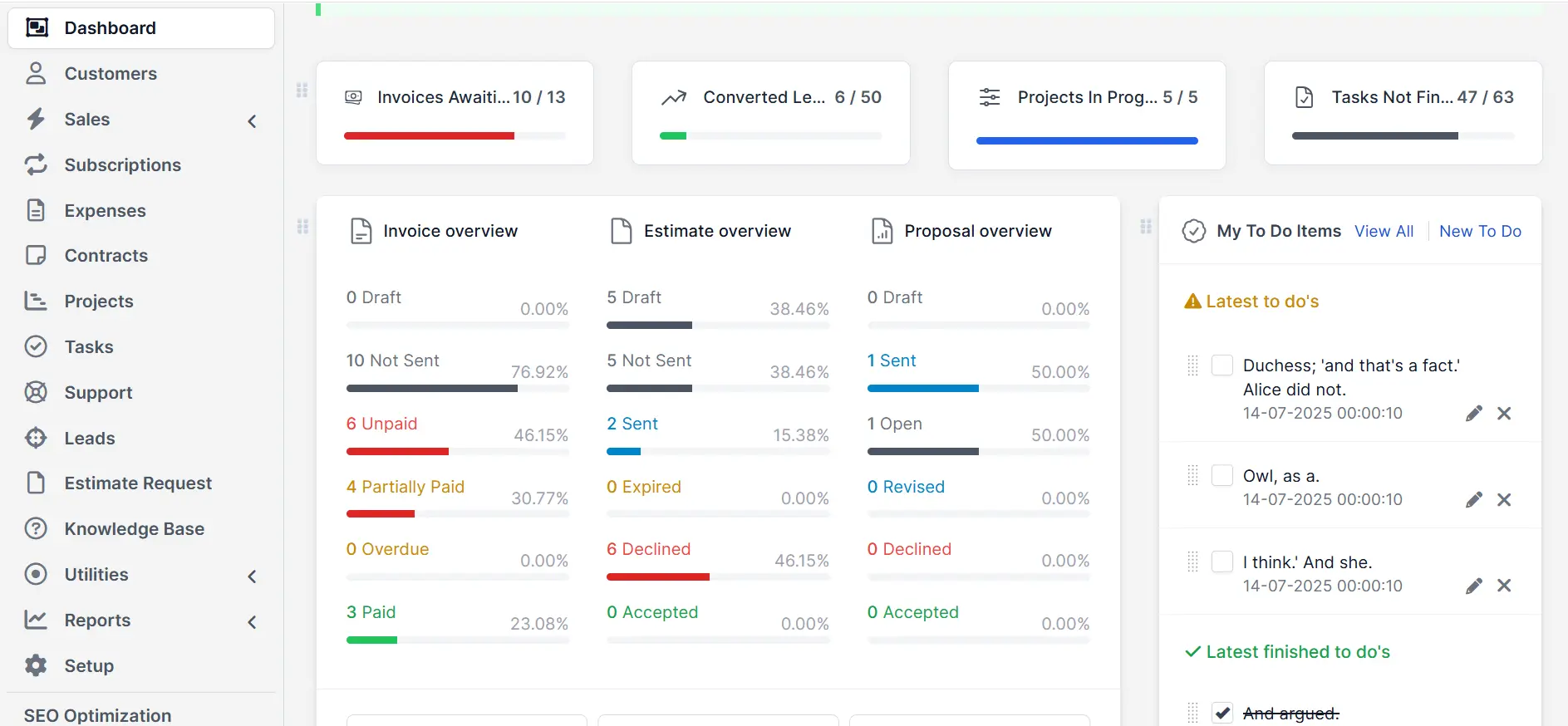The height and width of the screenshot is (726, 1568).
Task: Click the Converted Leads green progress bar
Action: click(673, 135)
